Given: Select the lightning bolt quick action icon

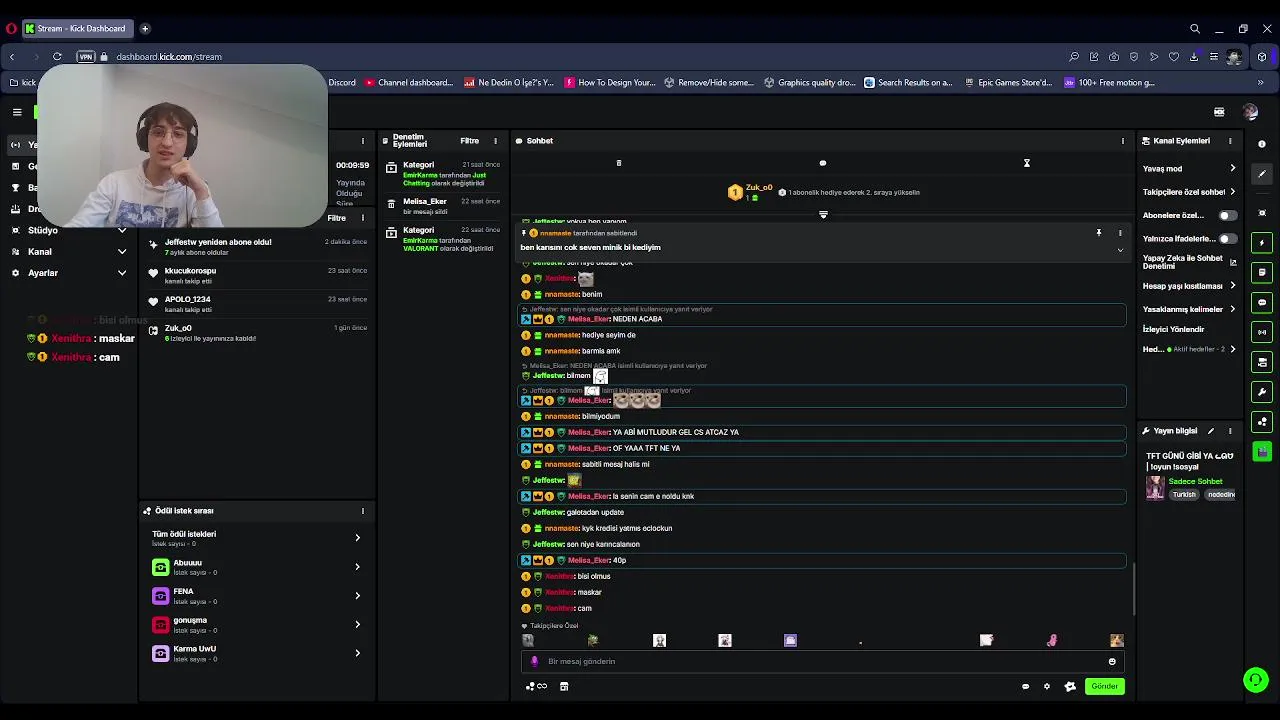Looking at the screenshot, I should [x=1262, y=243].
